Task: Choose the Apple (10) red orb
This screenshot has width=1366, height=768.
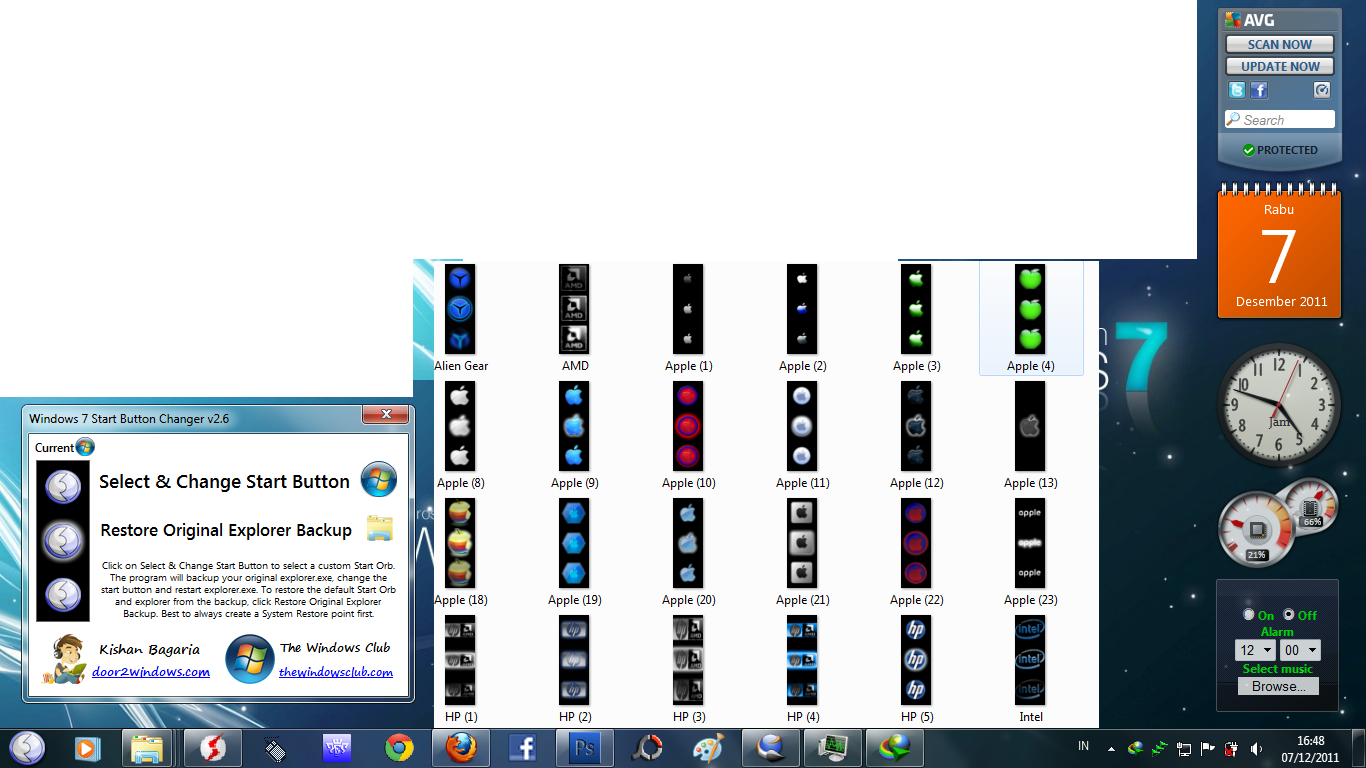Action: pyautogui.click(x=688, y=426)
